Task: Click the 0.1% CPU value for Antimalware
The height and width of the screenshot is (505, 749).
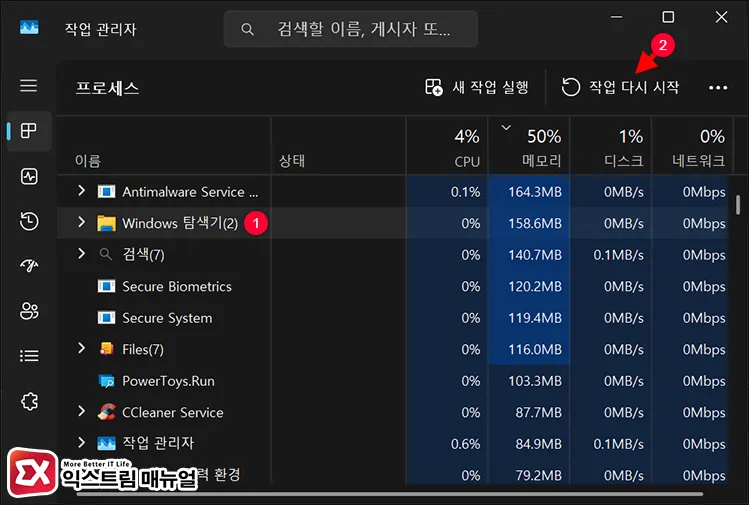Action: point(465,192)
